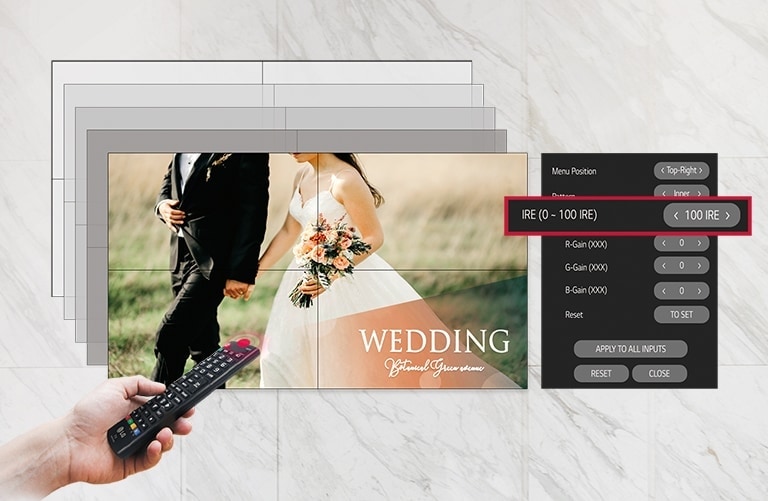768x501 pixels.
Task: Select the Menu Position row label
Action: [574, 171]
